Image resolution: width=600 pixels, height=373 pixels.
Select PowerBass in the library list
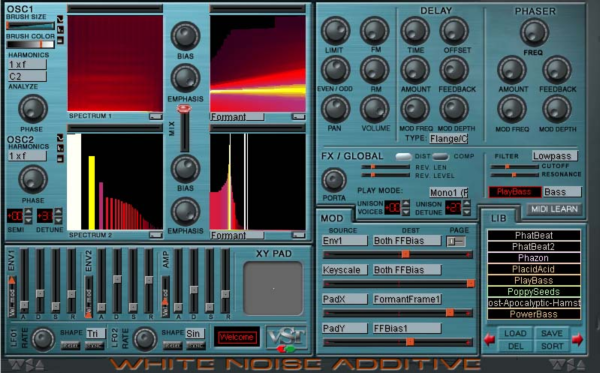[x=534, y=314]
